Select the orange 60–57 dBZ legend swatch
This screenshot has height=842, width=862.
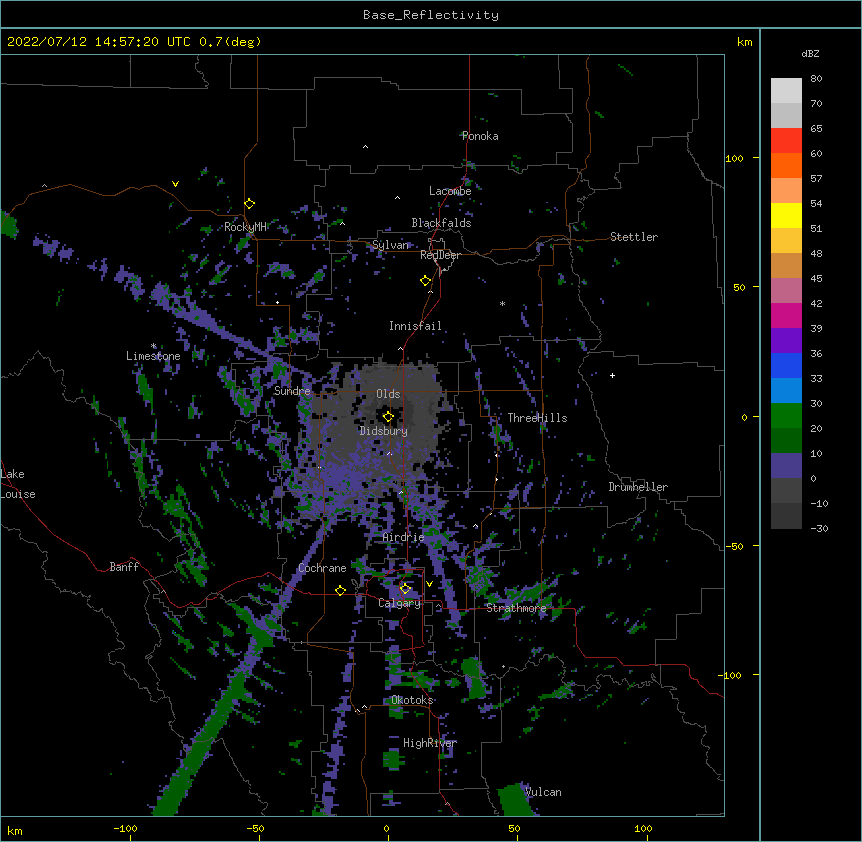[786, 165]
